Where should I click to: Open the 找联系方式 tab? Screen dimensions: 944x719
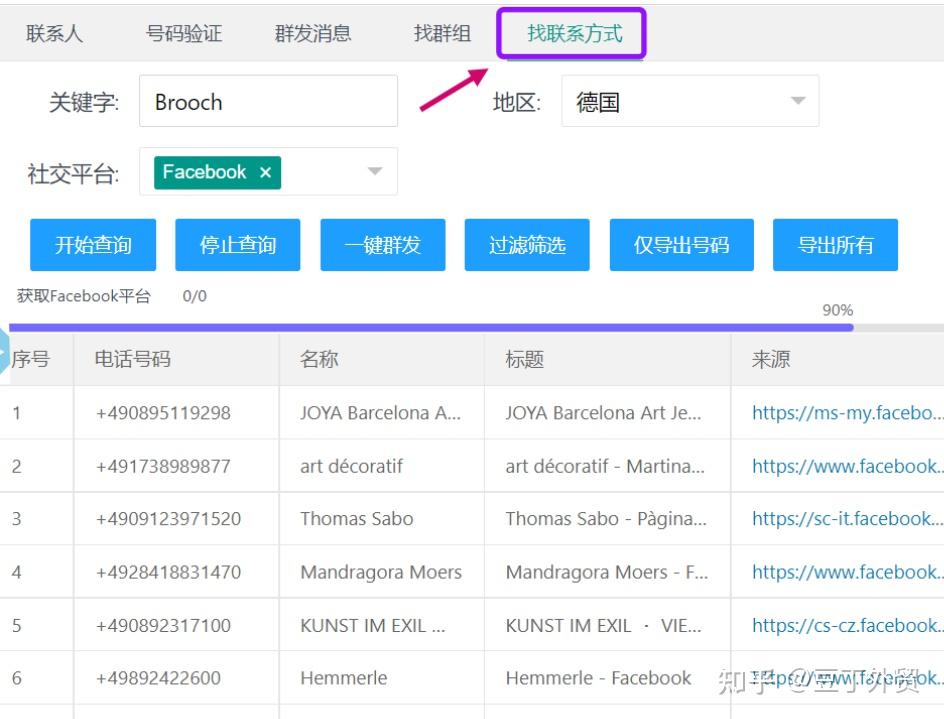point(574,33)
